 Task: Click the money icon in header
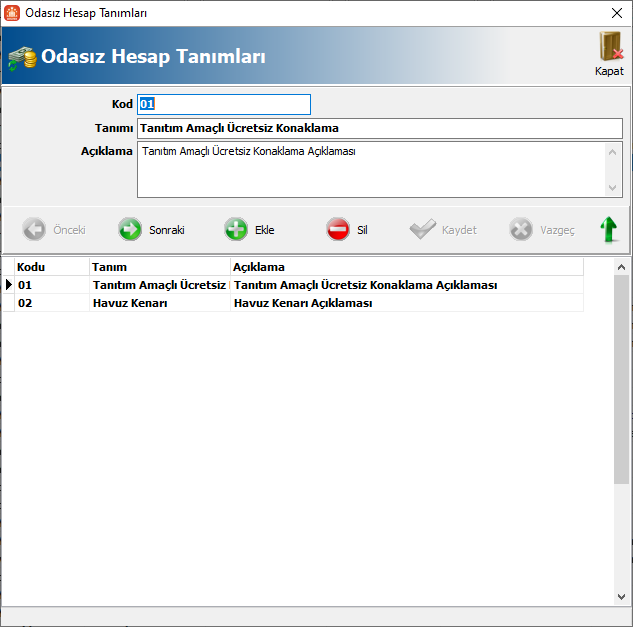click(21, 58)
